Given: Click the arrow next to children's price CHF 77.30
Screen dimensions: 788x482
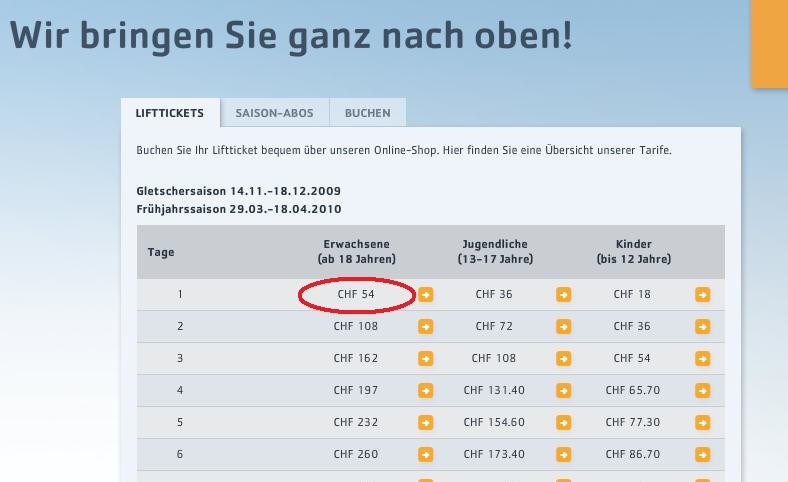Looking at the screenshot, I should tap(702, 423).
